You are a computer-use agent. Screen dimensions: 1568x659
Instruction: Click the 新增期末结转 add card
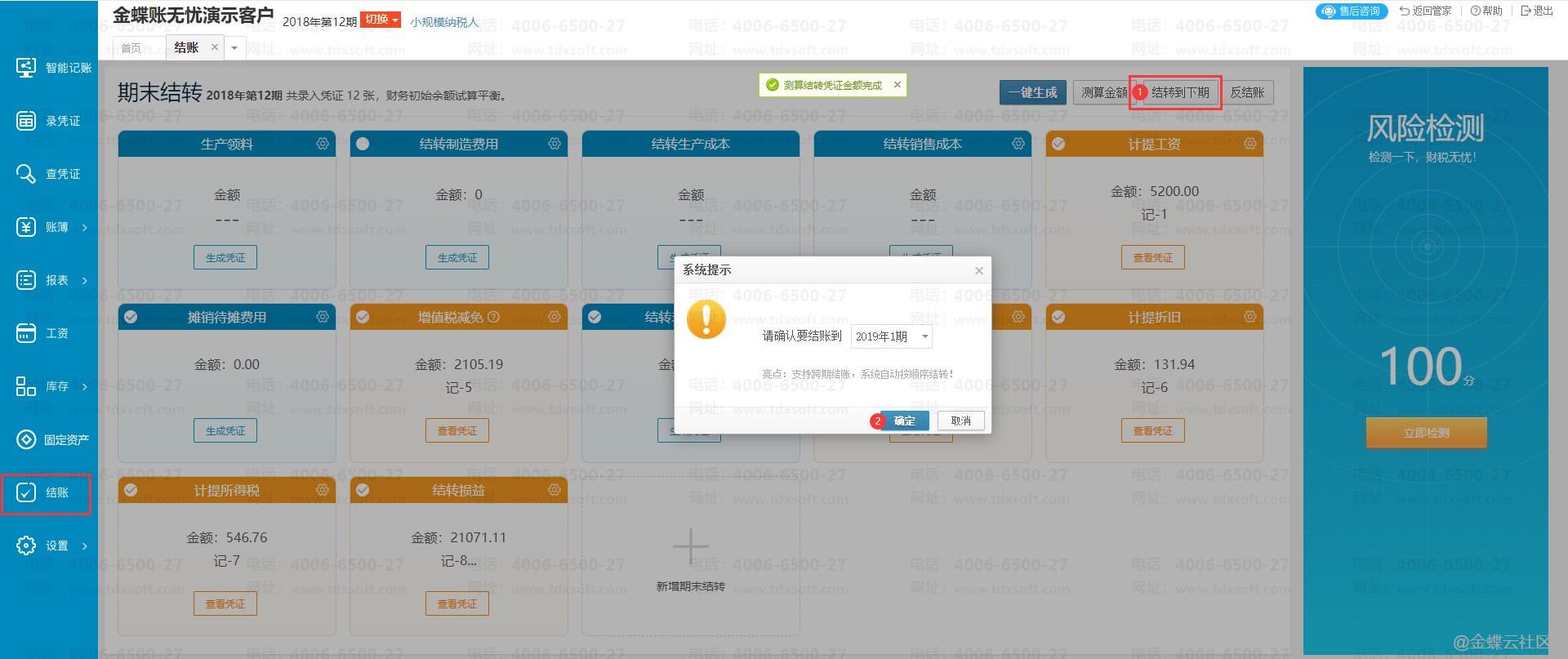pos(690,555)
